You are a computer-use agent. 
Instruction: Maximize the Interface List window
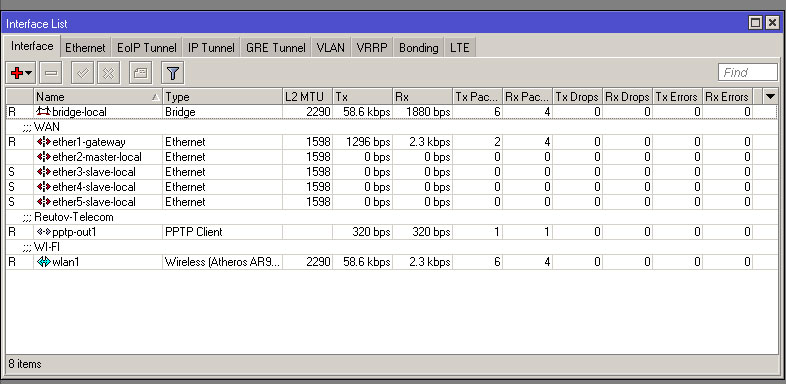(756, 23)
